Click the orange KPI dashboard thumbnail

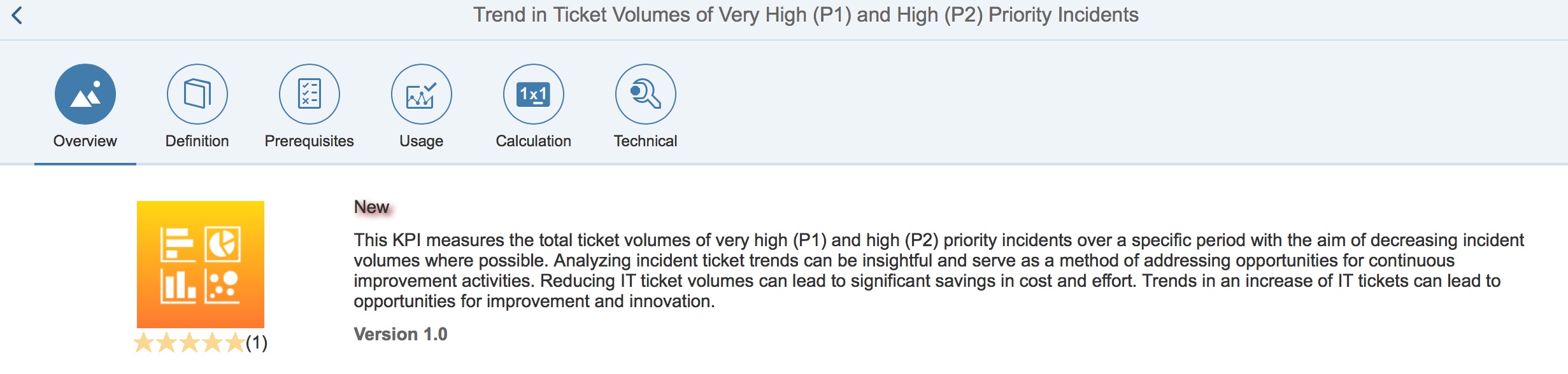click(x=201, y=265)
